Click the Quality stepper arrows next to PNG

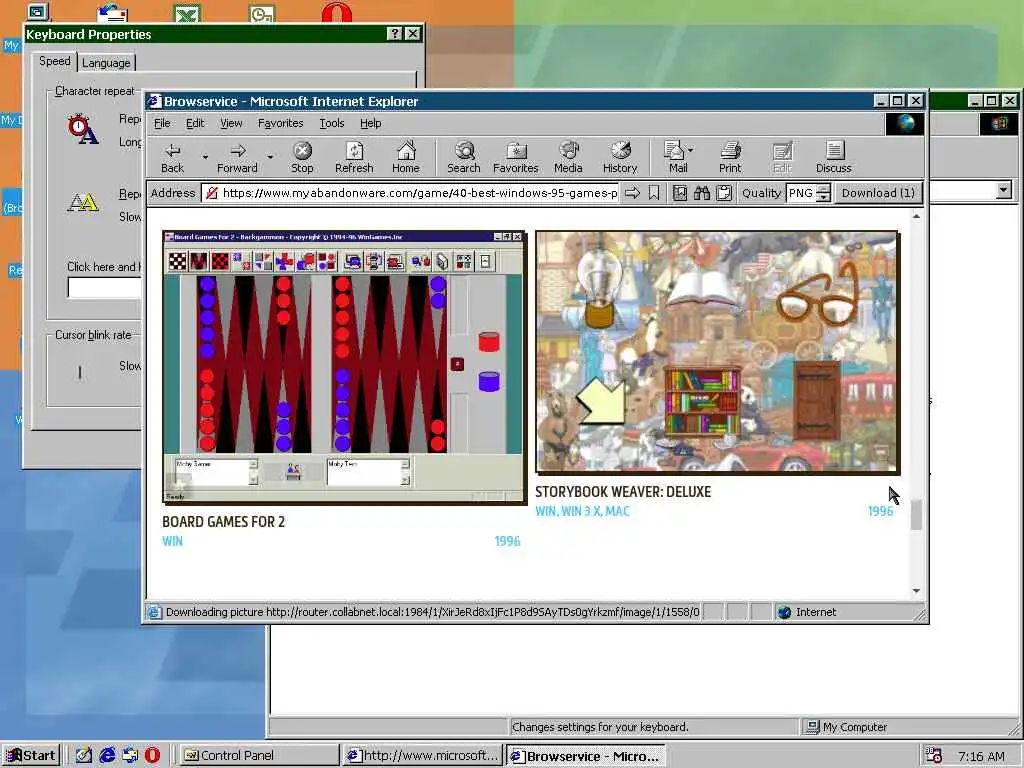pos(824,193)
